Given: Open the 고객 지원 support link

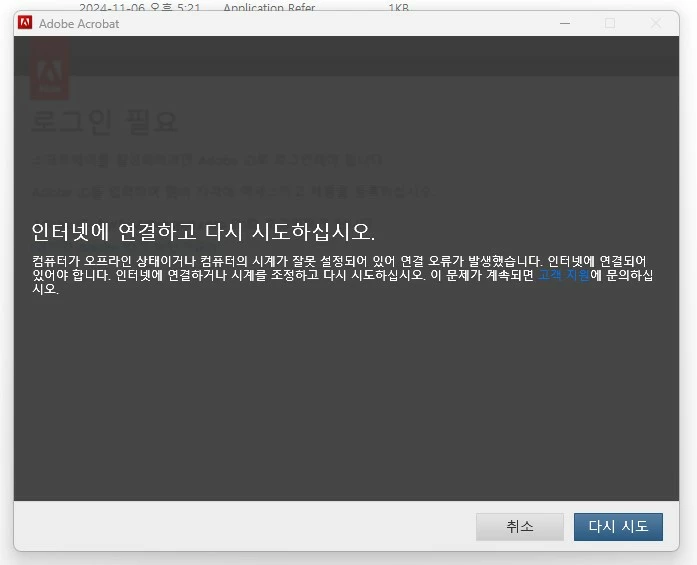Looking at the screenshot, I should 564,275.
